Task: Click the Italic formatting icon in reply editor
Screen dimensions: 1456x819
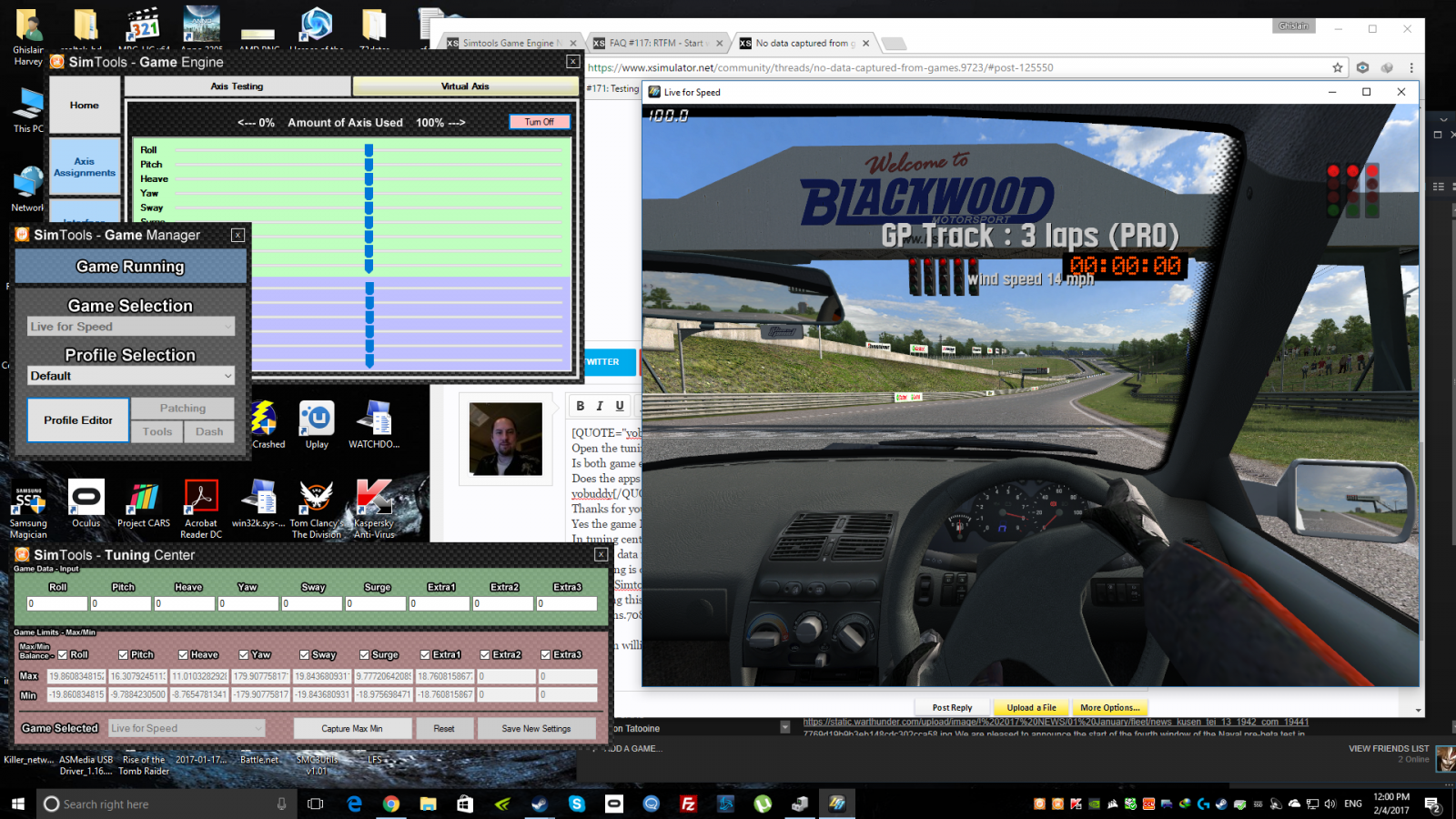Action: (600, 406)
